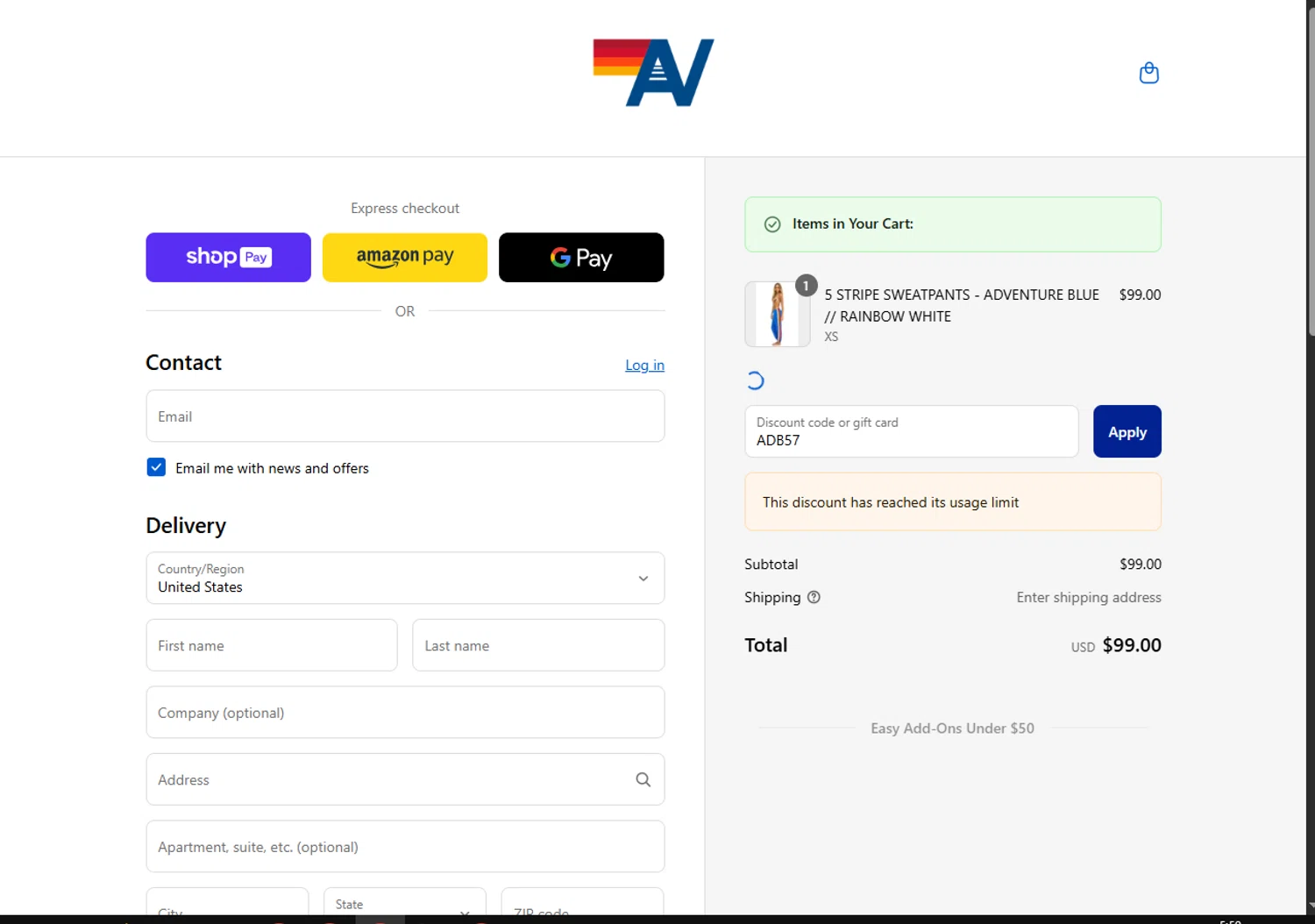1315x924 pixels.
Task: Click 'Enter shipping address' text
Action: tap(1089, 597)
